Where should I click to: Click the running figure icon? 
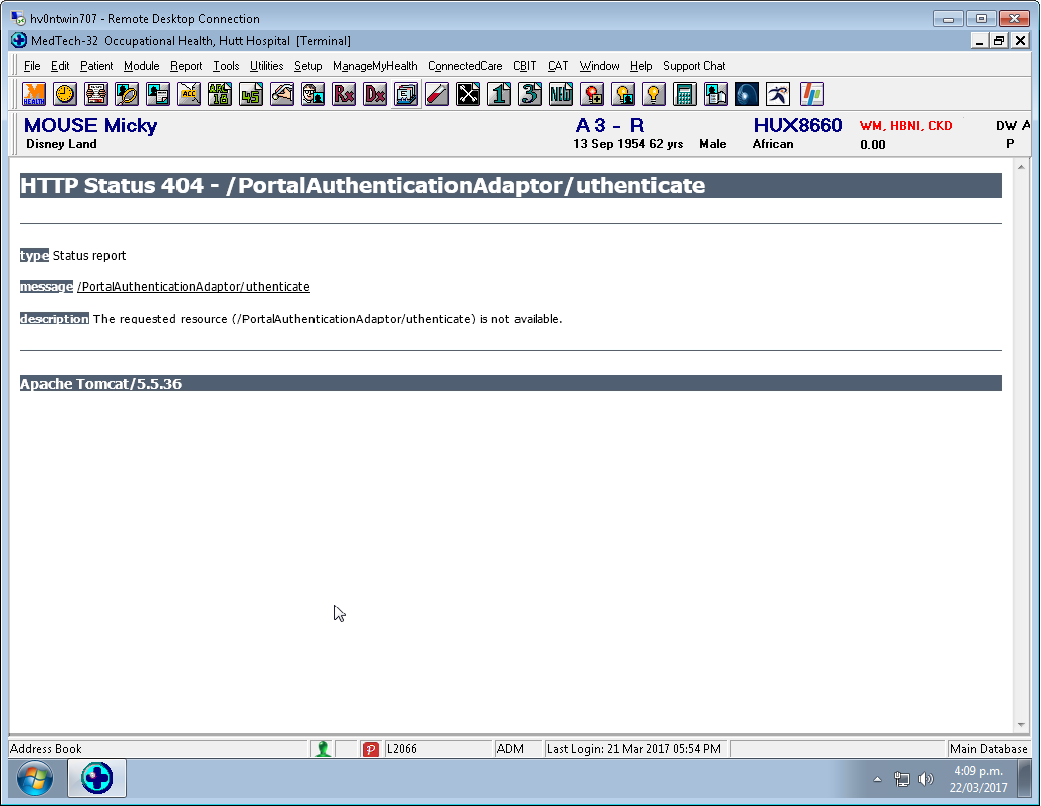[777, 94]
